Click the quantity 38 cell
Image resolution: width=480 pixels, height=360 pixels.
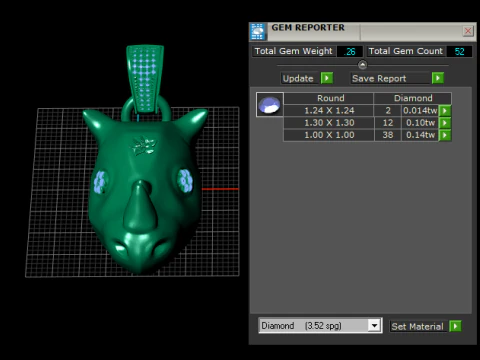(x=388, y=135)
